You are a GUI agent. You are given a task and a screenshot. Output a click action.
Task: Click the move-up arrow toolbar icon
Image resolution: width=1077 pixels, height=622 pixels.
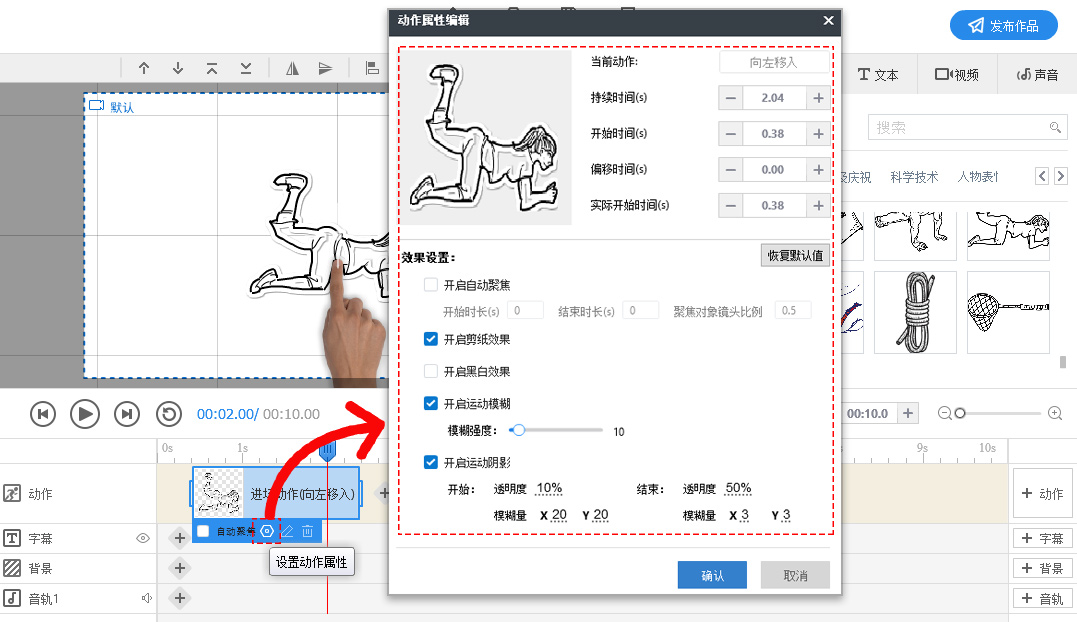click(144, 68)
